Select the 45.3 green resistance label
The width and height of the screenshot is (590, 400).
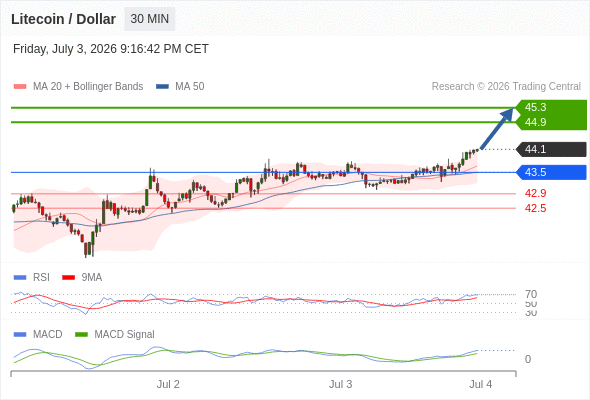tap(552, 107)
